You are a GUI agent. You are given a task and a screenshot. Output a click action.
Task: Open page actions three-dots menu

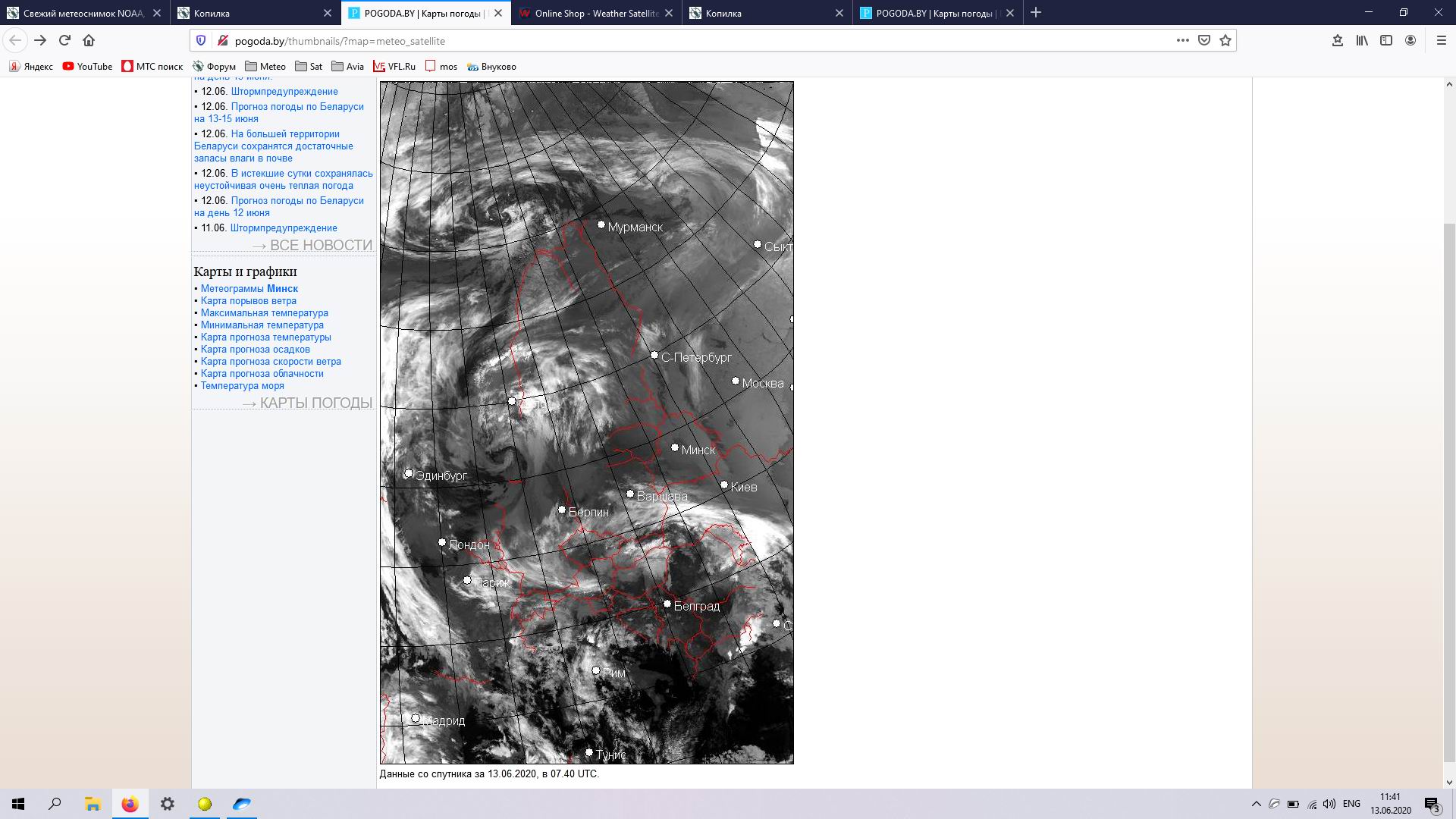pyautogui.click(x=1182, y=40)
